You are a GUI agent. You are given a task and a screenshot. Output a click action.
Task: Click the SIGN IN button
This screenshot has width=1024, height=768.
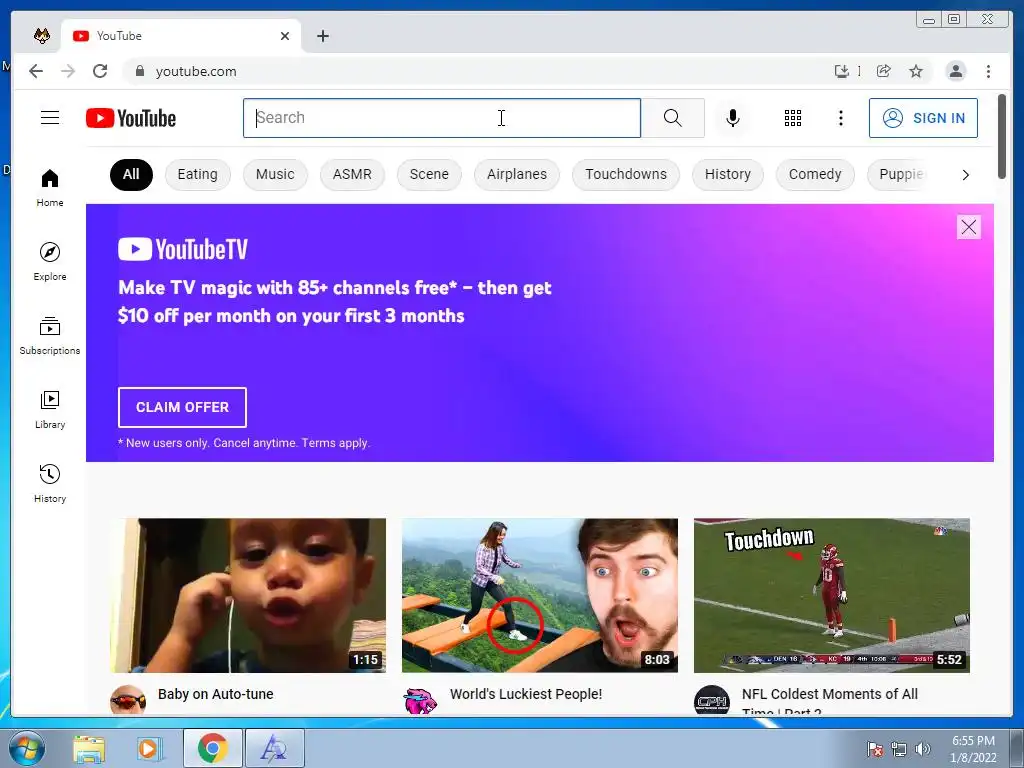tap(923, 118)
